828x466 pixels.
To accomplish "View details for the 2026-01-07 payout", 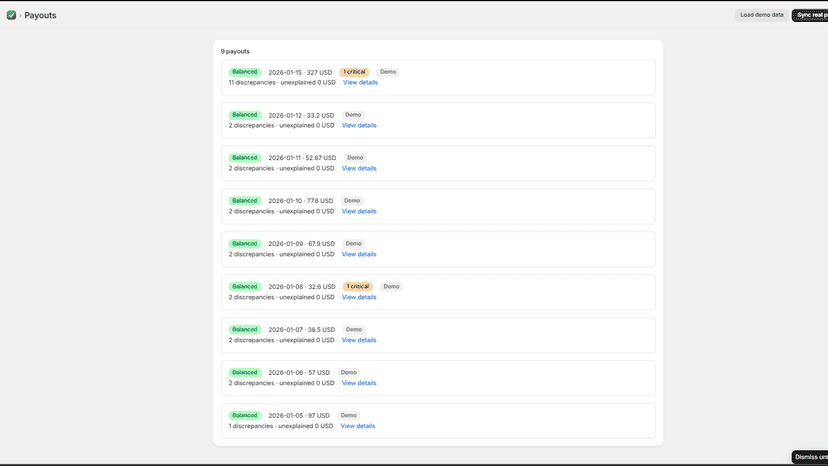I will click(x=359, y=340).
